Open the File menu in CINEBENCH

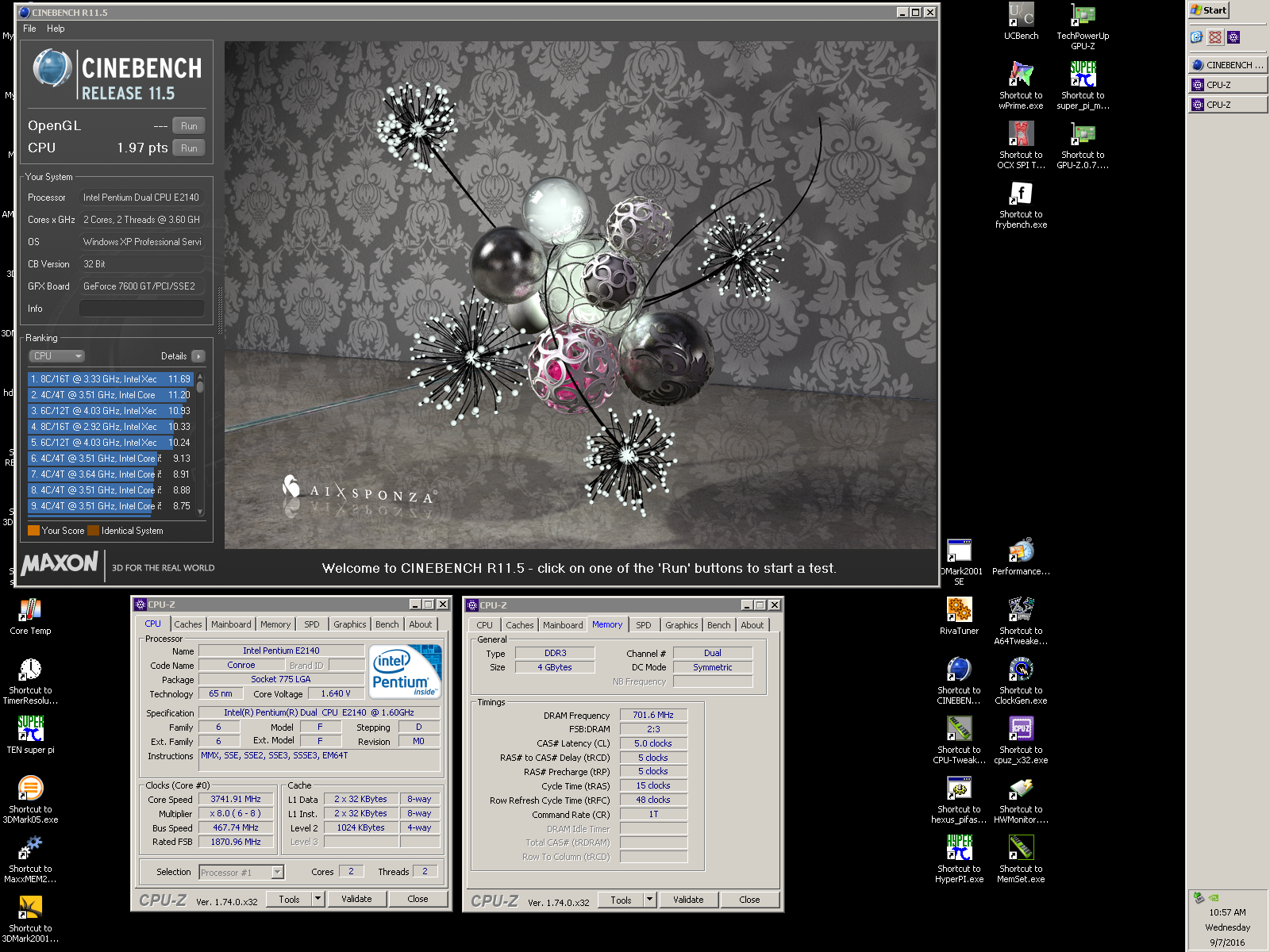(x=29, y=29)
